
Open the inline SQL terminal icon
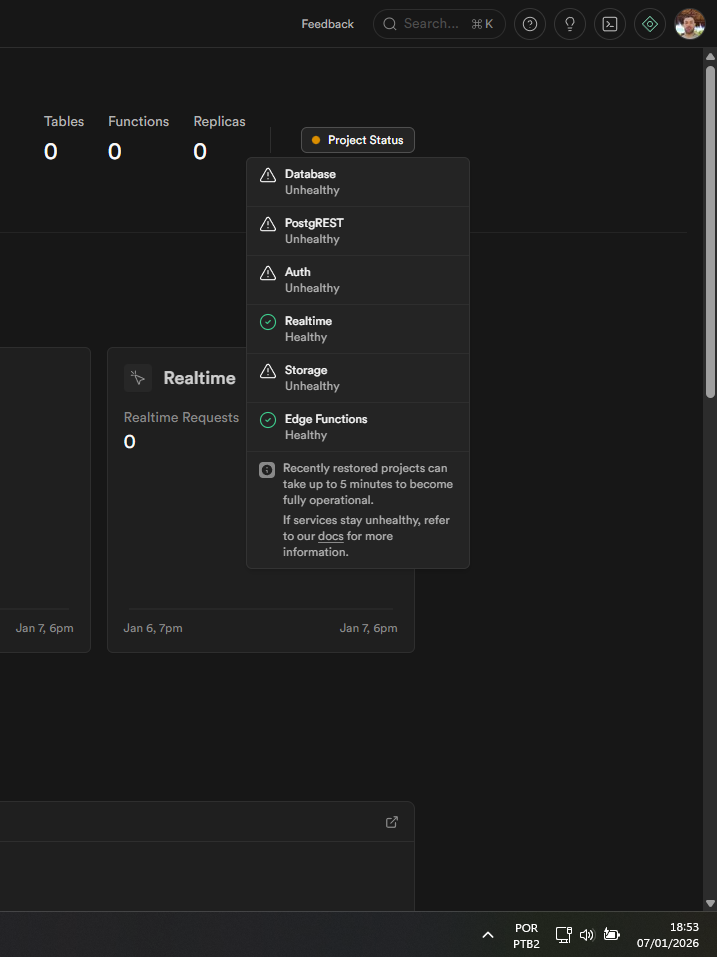[x=610, y=24]
